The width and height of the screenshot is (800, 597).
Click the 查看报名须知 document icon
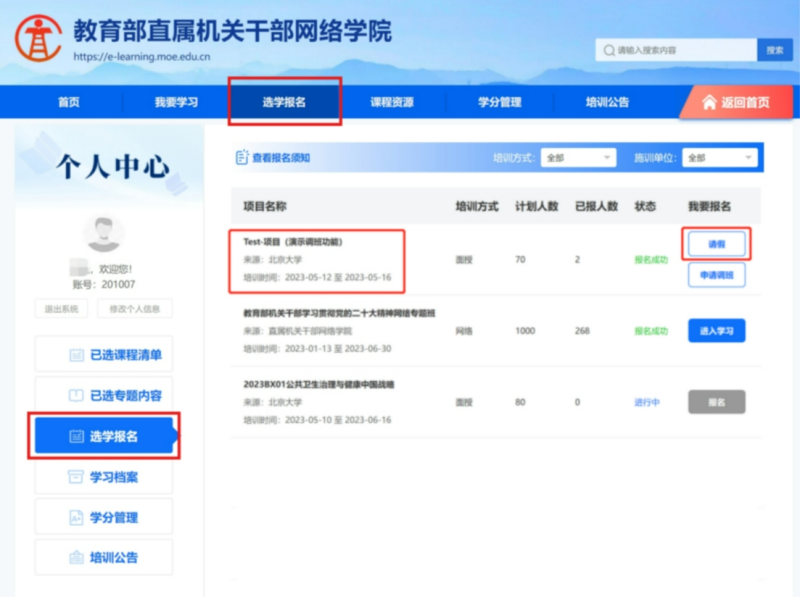[x=241, y=157]
